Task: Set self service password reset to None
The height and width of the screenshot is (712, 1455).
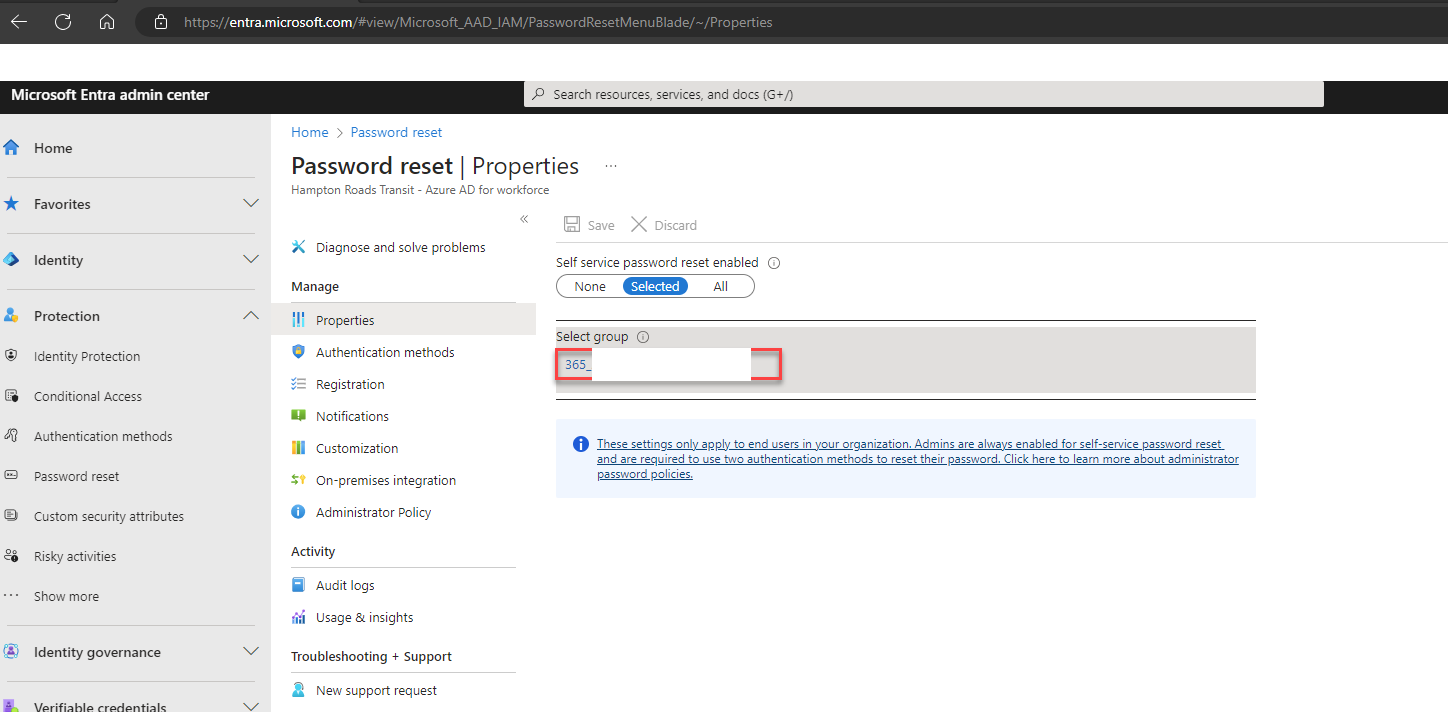Action: [x=590, y=286]
